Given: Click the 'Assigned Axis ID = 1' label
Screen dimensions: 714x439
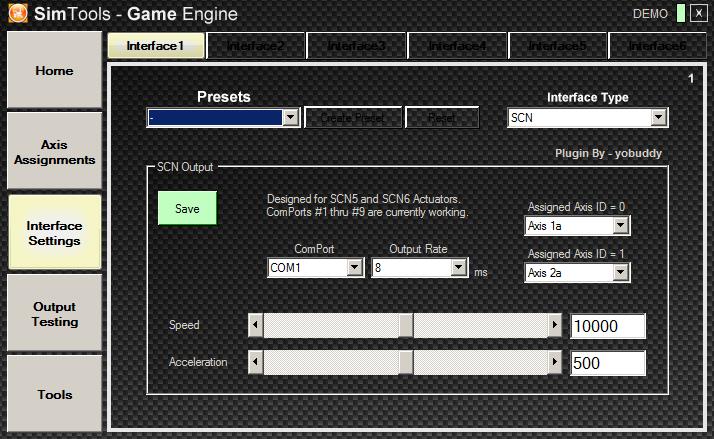Looking at the screenshot, I should coord(576,254).
